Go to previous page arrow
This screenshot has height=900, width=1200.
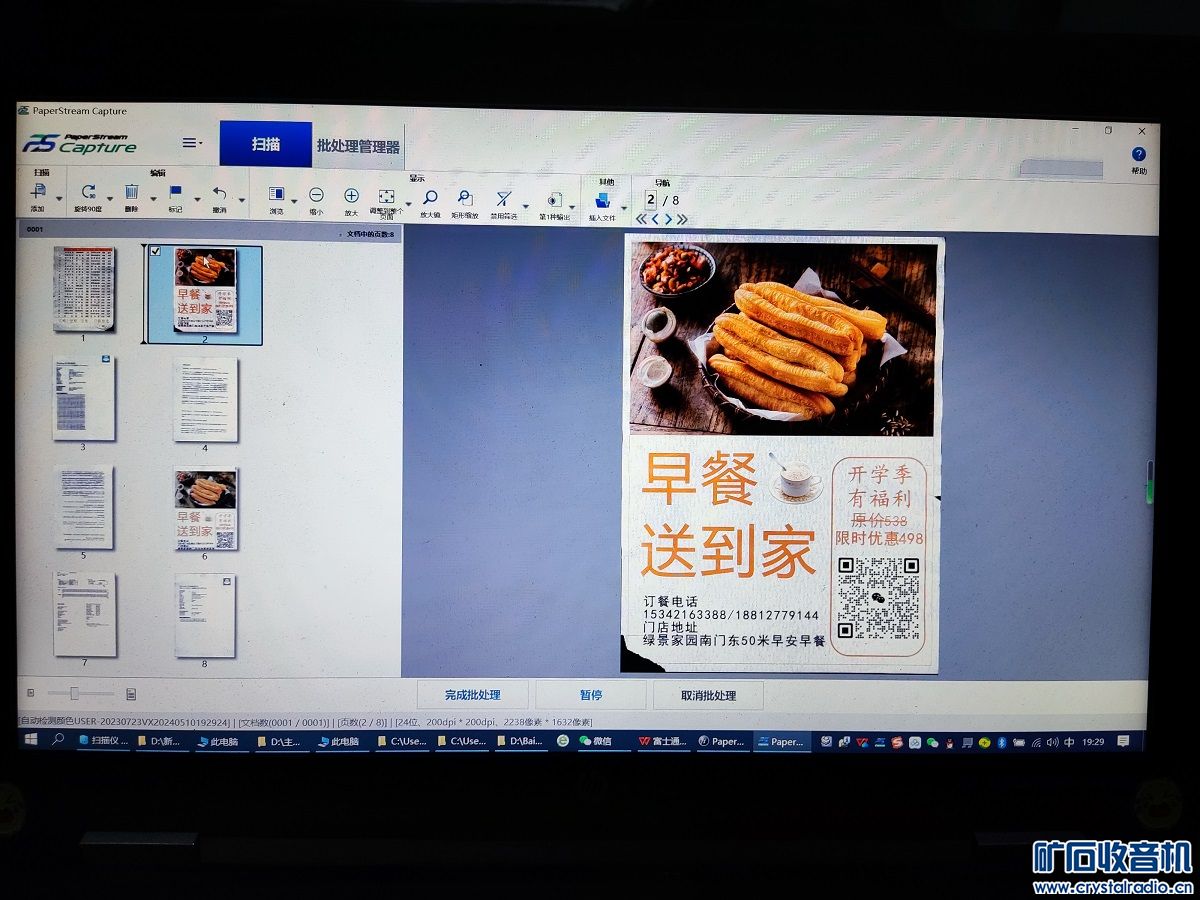655,218
